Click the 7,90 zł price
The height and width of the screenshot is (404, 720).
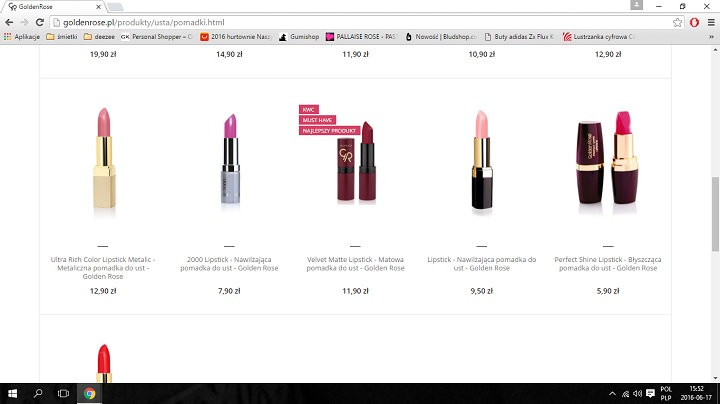229,291
